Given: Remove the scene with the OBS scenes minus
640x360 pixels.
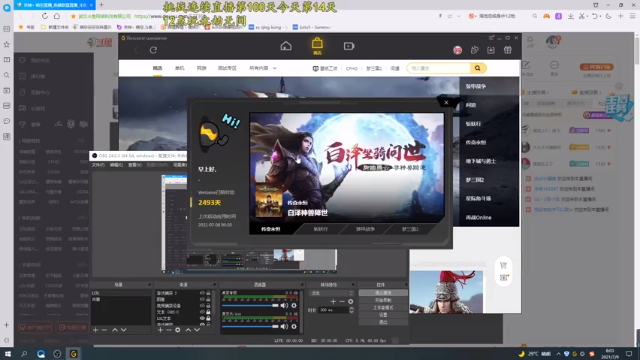Looking at the screenshot, I should (104, 330).
